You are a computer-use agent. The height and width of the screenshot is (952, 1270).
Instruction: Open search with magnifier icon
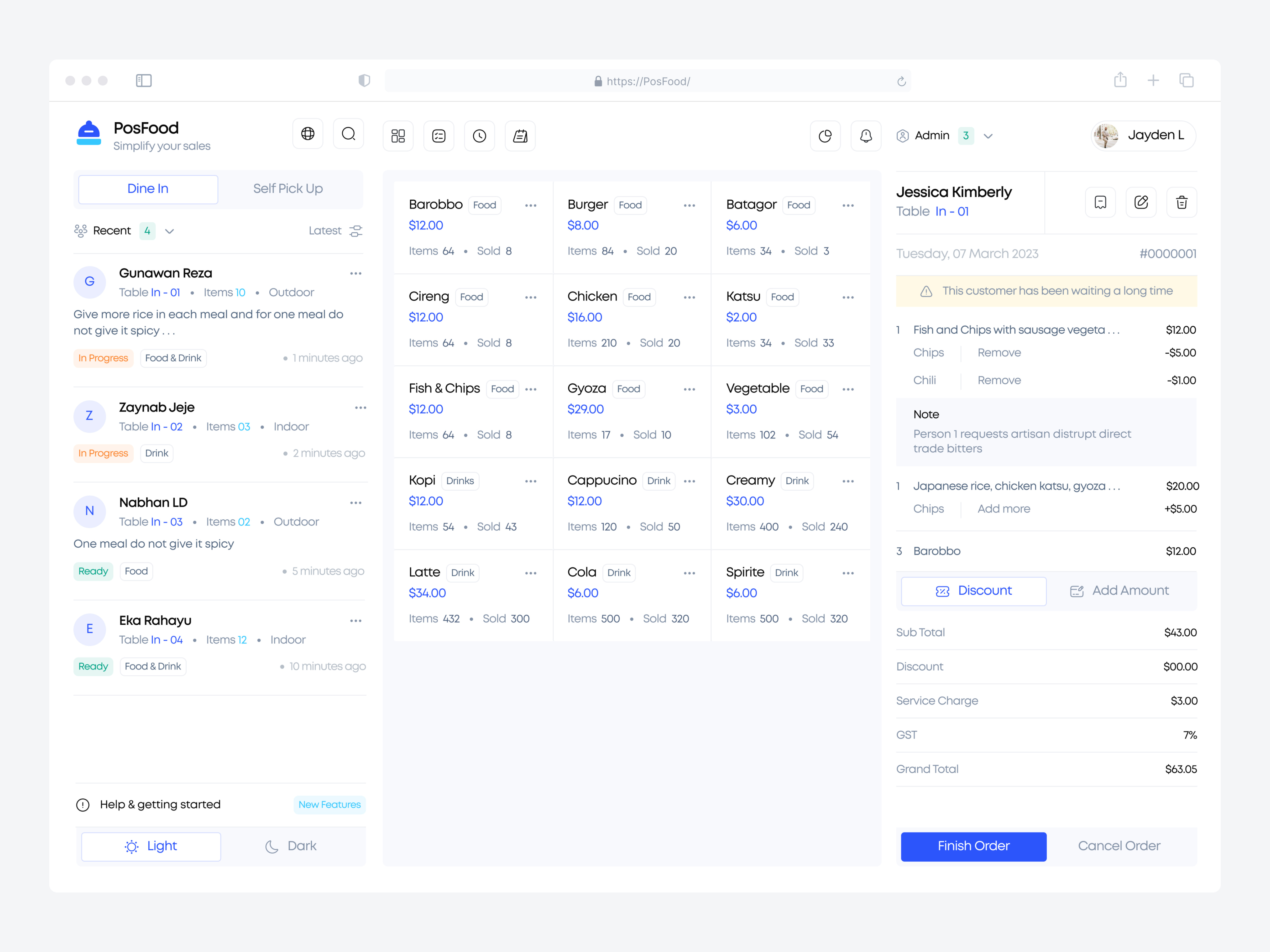(348, 134)
